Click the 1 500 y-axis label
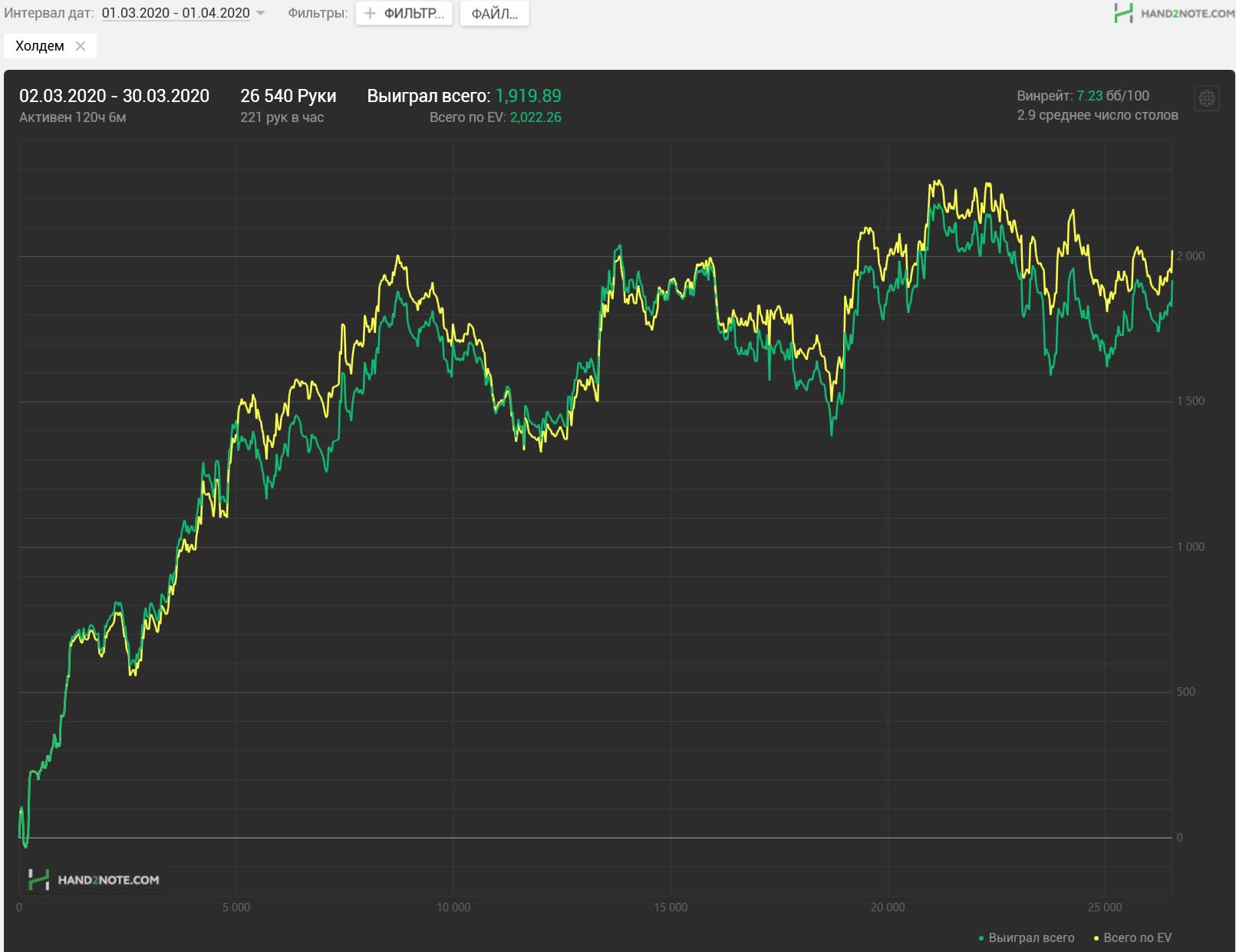 1191,401
